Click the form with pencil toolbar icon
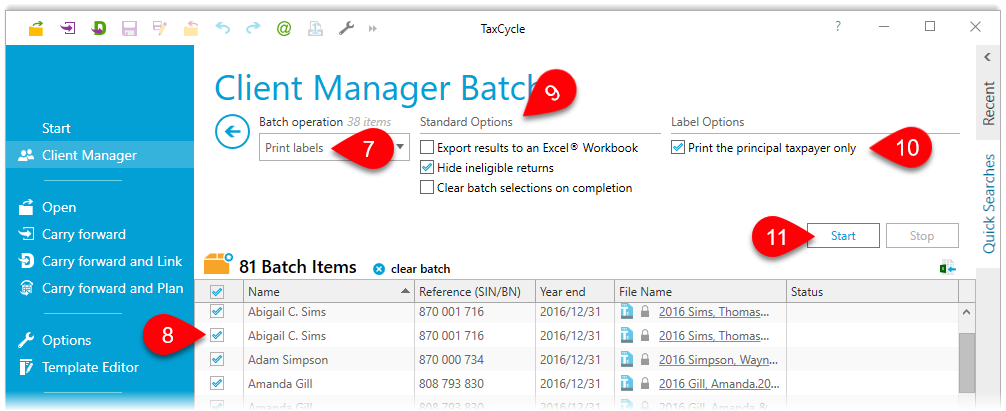This screenshot has height=411, width=1006. click(160, 28)
